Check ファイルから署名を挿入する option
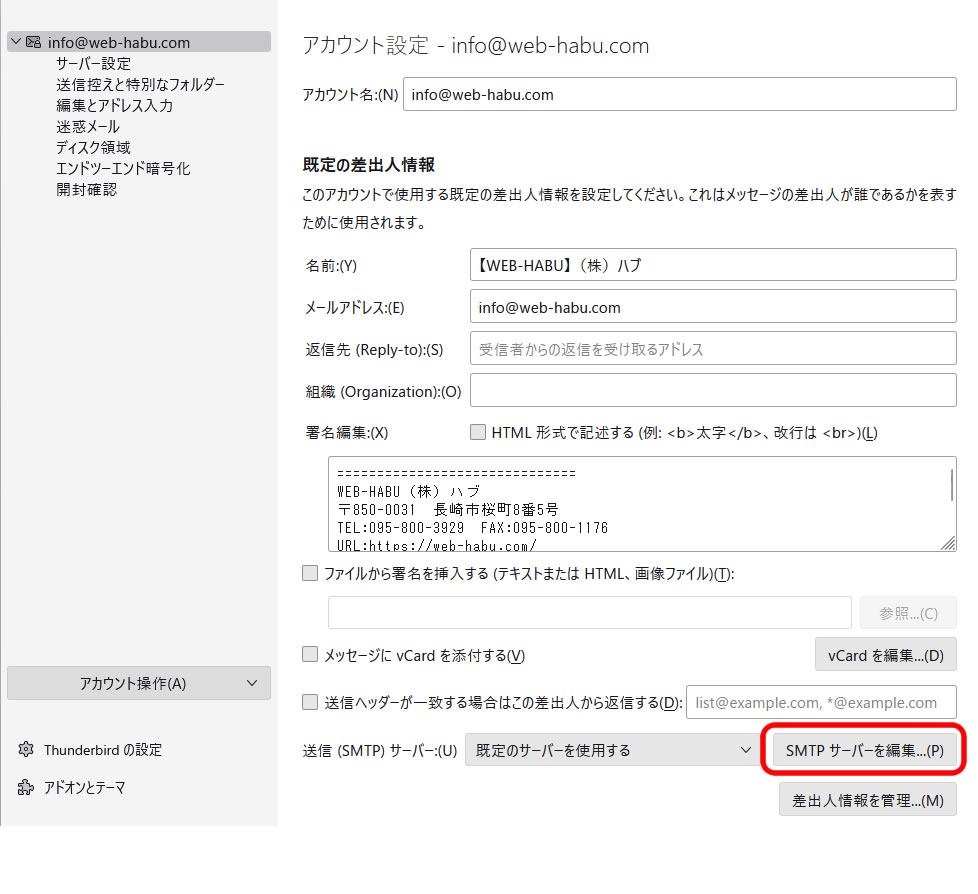This screenshot has width=978, height=894. point(310,574)
